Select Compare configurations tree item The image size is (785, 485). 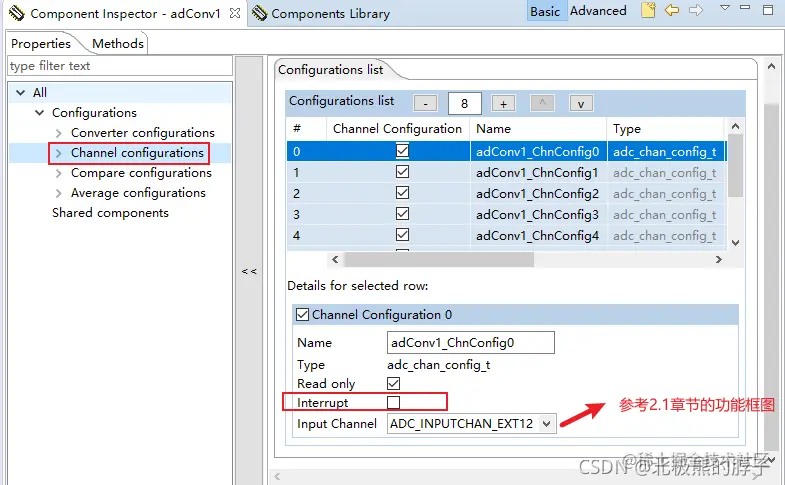(141, 173)
